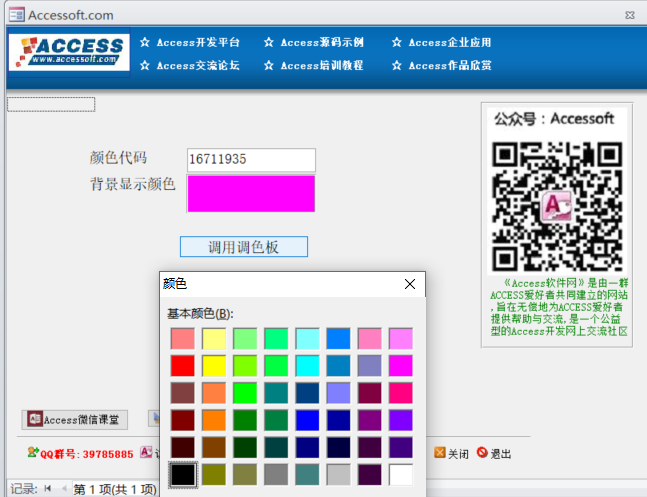Click the form icon in the Accessoft.com title bar
Viewport: 647px width, 497px height.
tap(17, 15)
